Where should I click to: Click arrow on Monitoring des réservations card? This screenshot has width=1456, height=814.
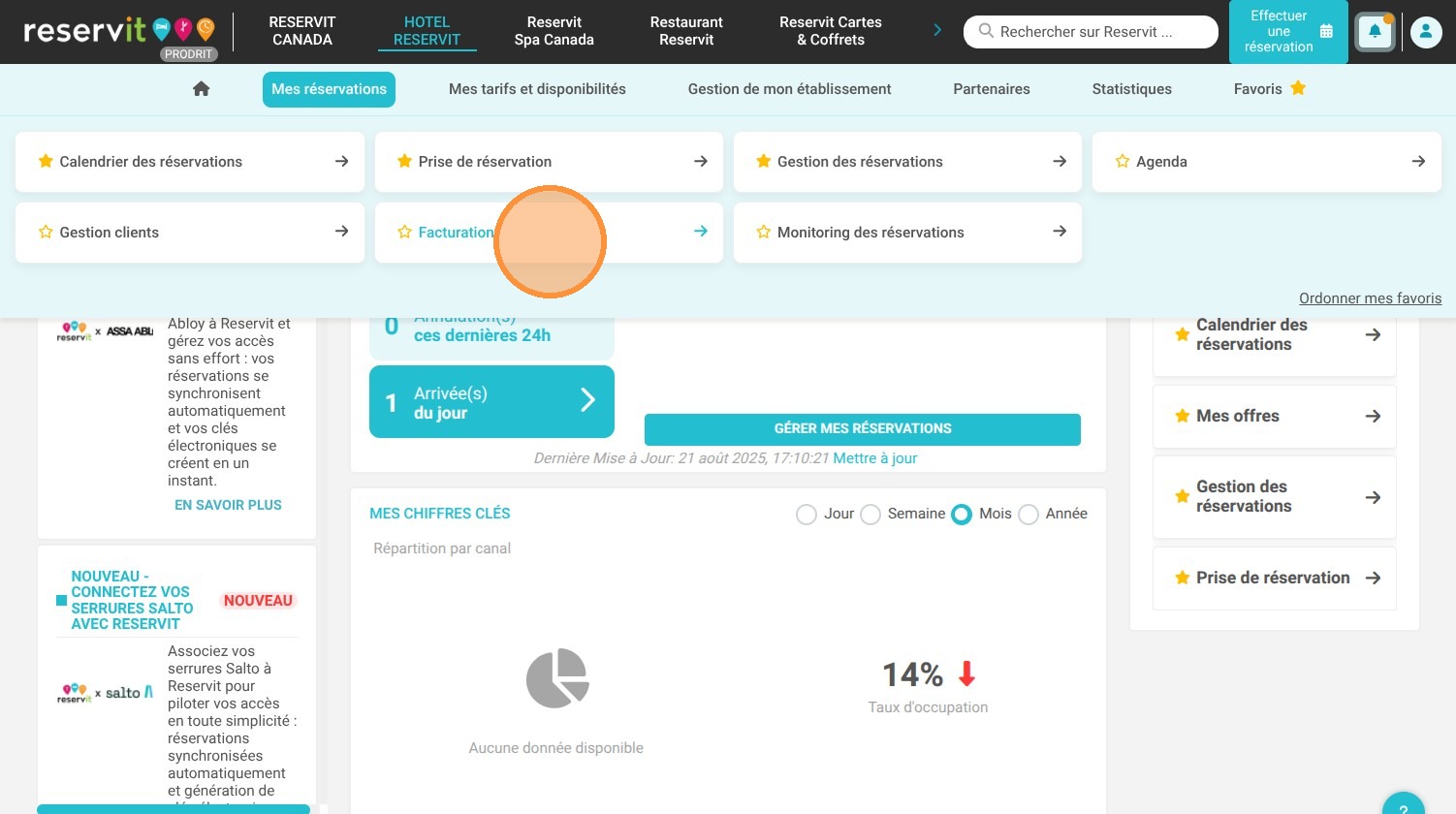click(x=1059, y=231)
